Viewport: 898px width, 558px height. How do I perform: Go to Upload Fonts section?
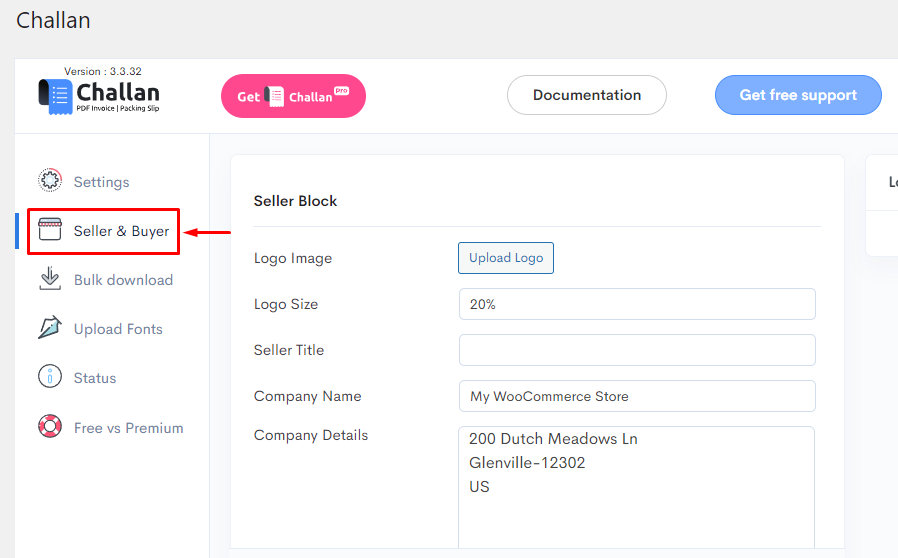coord(118,329)
